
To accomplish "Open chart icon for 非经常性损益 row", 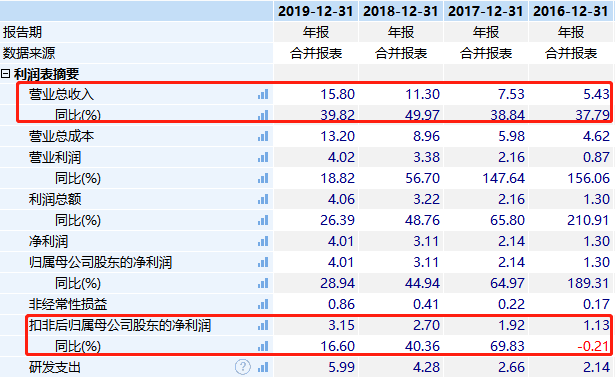I will tap(263, 304).
